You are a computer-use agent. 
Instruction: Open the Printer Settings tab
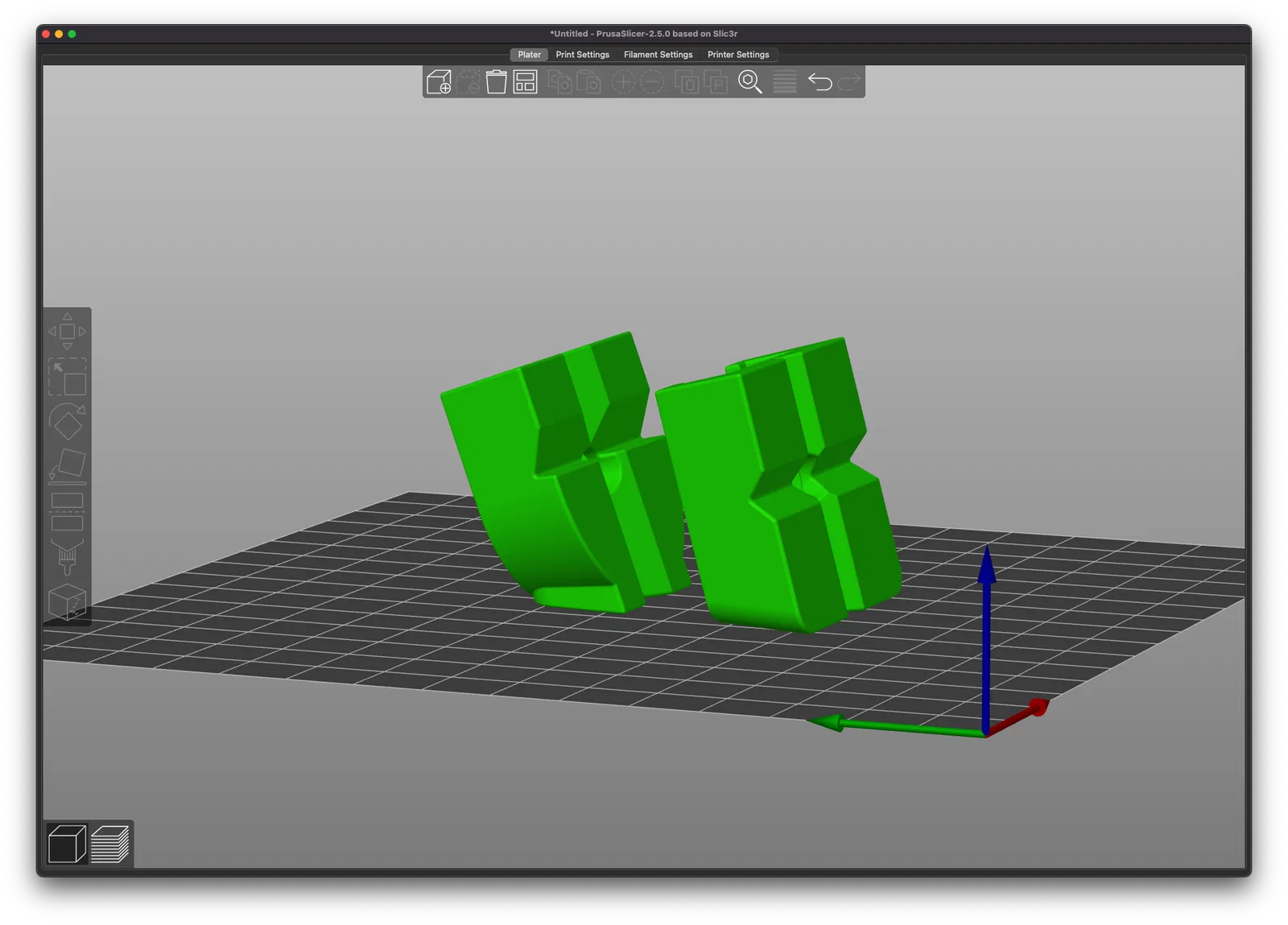pos(738,55)
